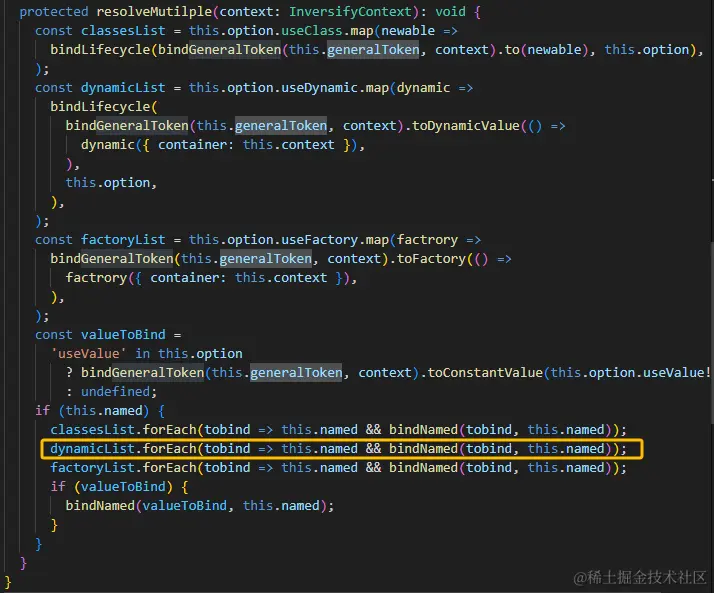Screen dimensions: 714x593
Task: Place cursor on useDynamic property
Action: point(319,87)
